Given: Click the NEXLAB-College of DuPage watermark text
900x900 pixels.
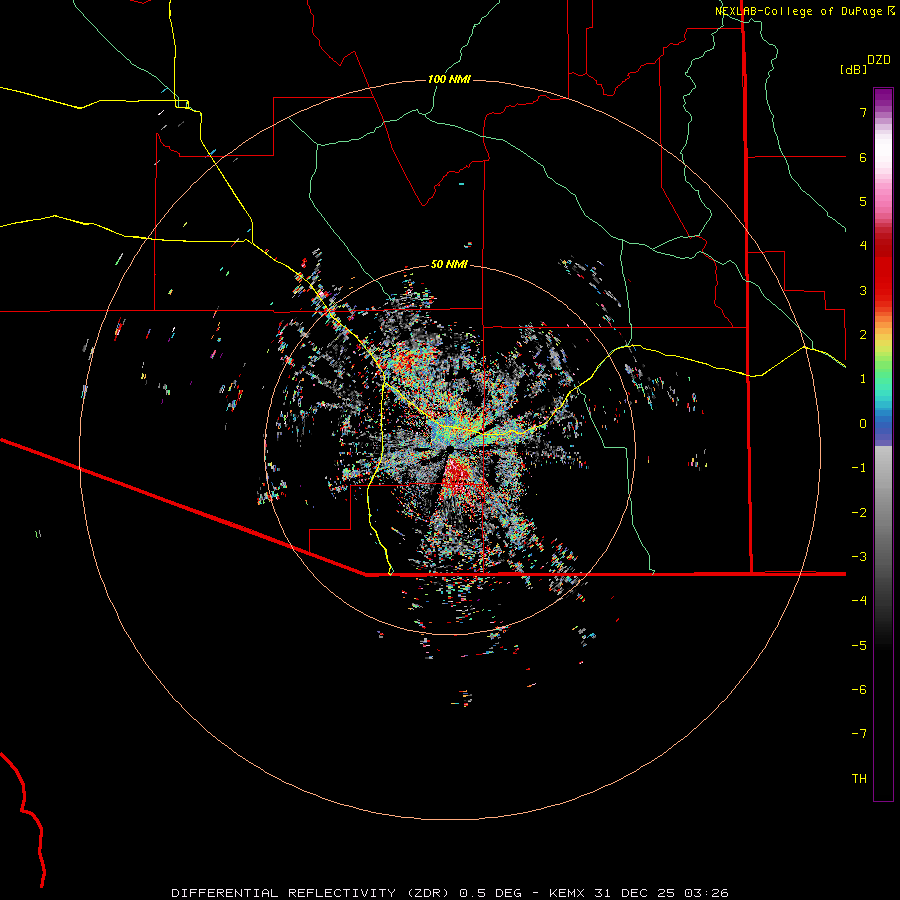Looking at the screenshot, I should pos(805,11).
